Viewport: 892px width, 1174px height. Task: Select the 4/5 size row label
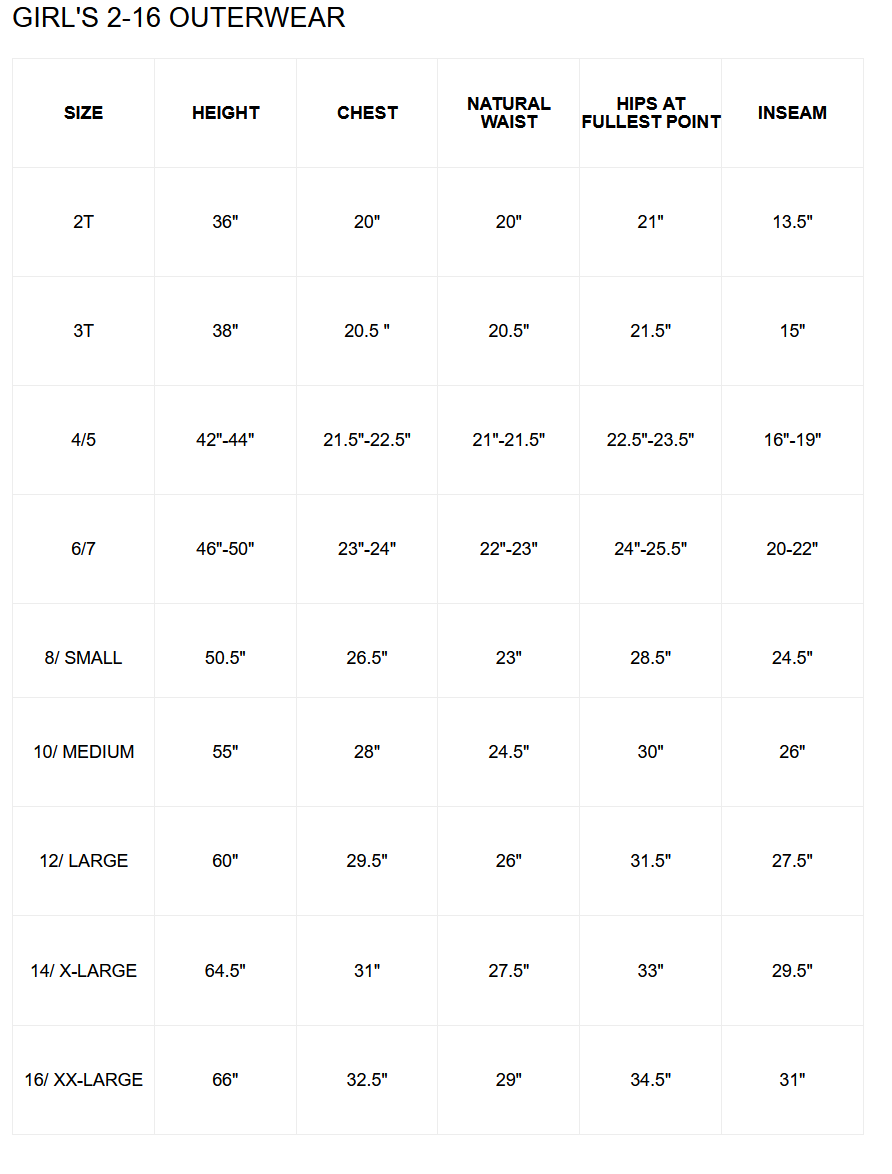(83, 440)
